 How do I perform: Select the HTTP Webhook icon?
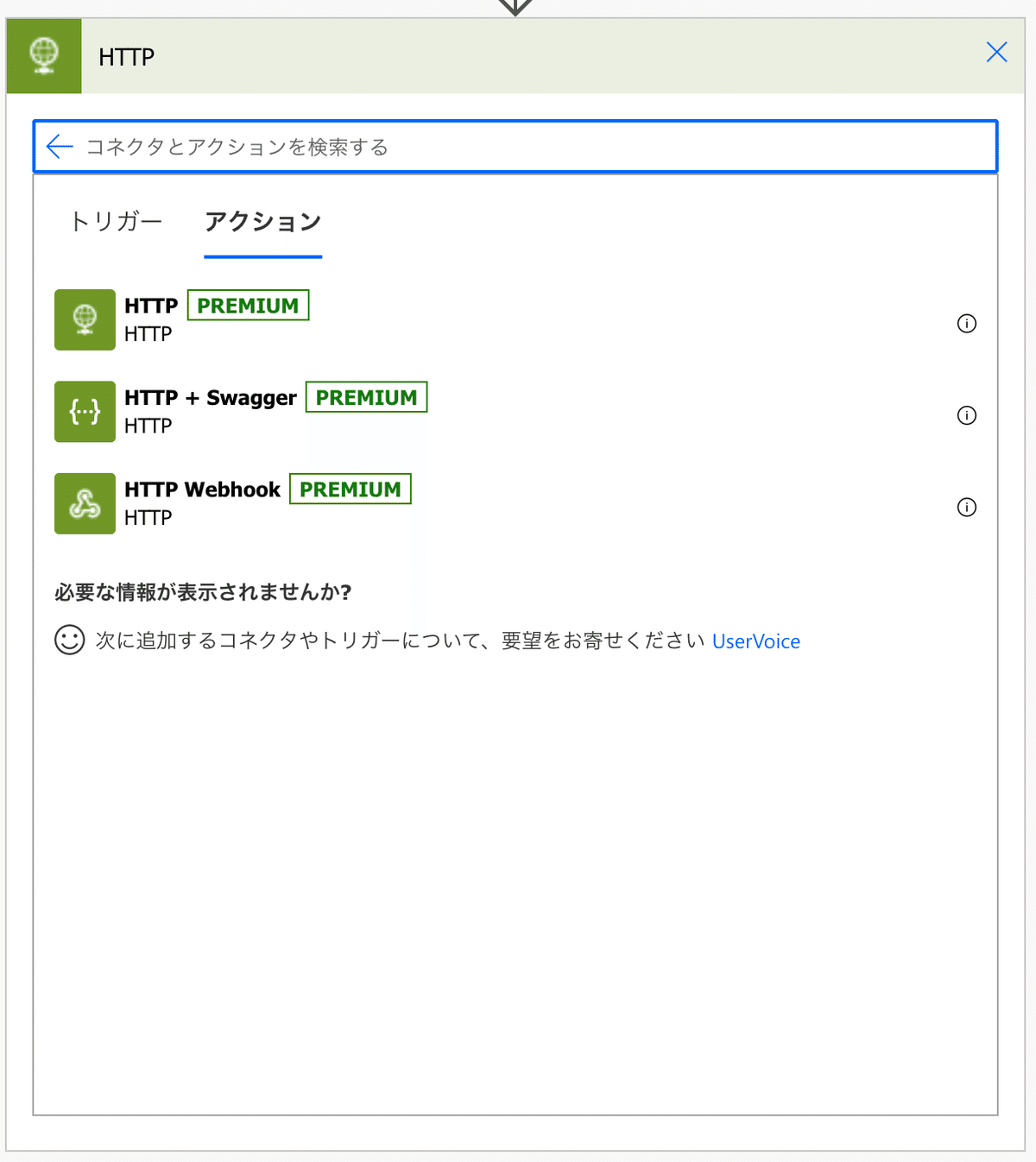[85, 503]
